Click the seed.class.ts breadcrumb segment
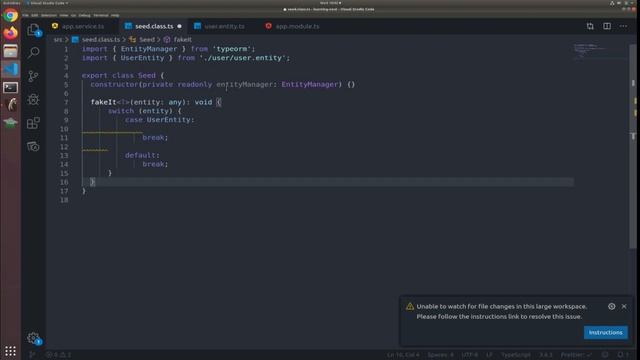This screenshot has height=360, width=640. pos(101,40)
